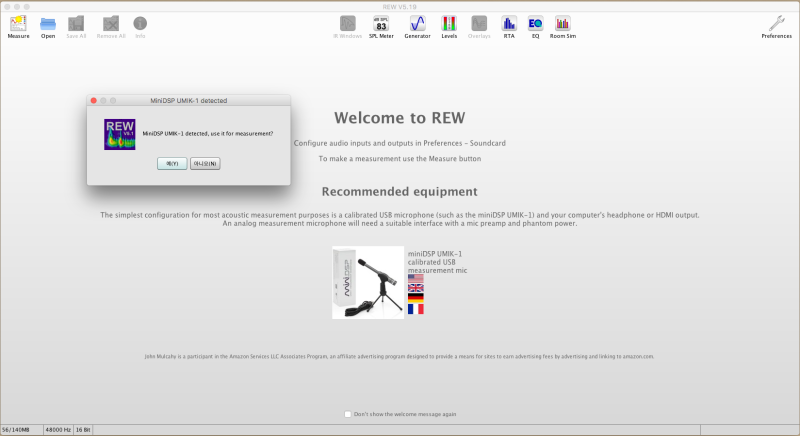Click the UK flag purchase link
This screenshot has width=800, height=436.
[x=416, y=288]
